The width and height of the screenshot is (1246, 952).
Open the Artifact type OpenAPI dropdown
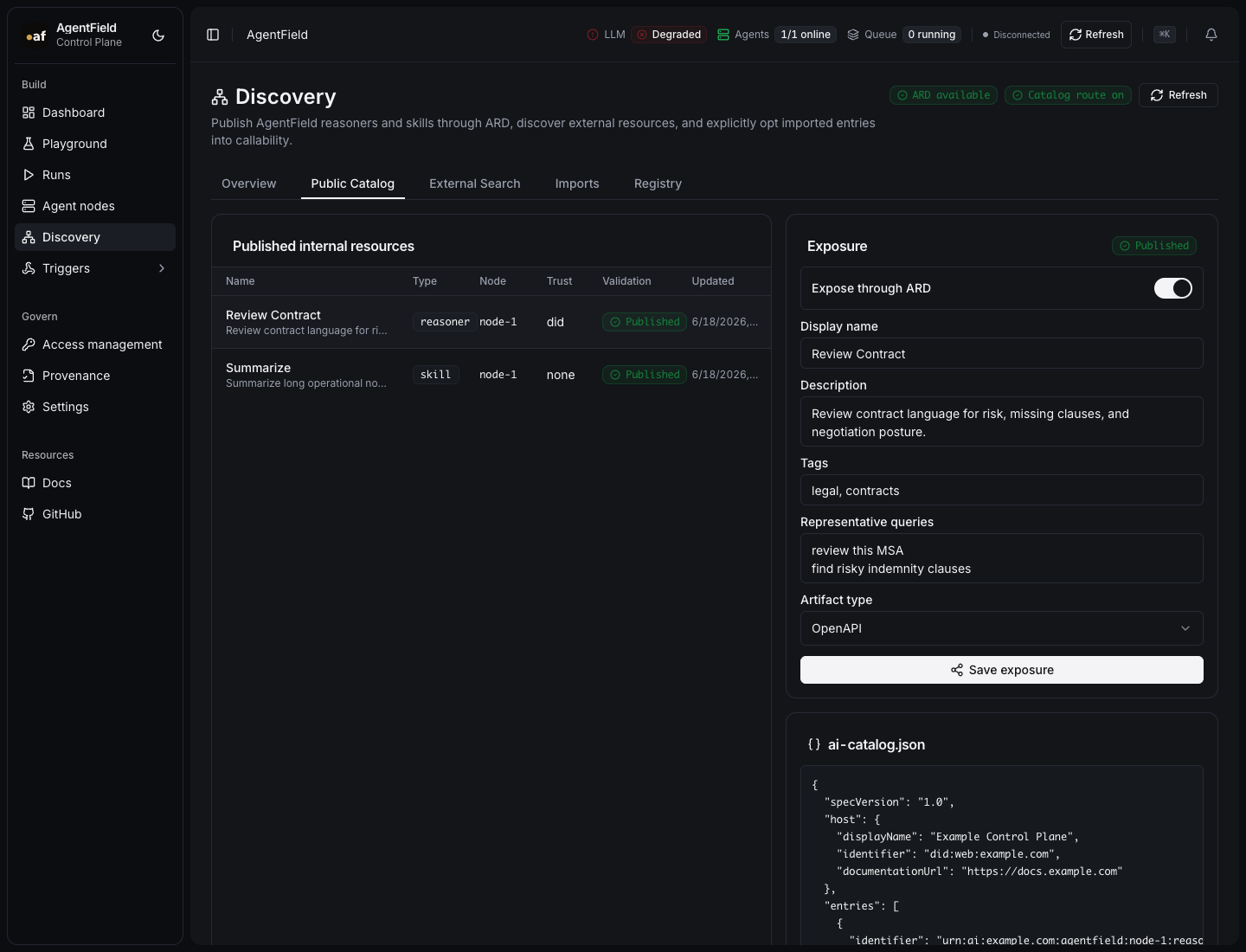pos(1002,628)
